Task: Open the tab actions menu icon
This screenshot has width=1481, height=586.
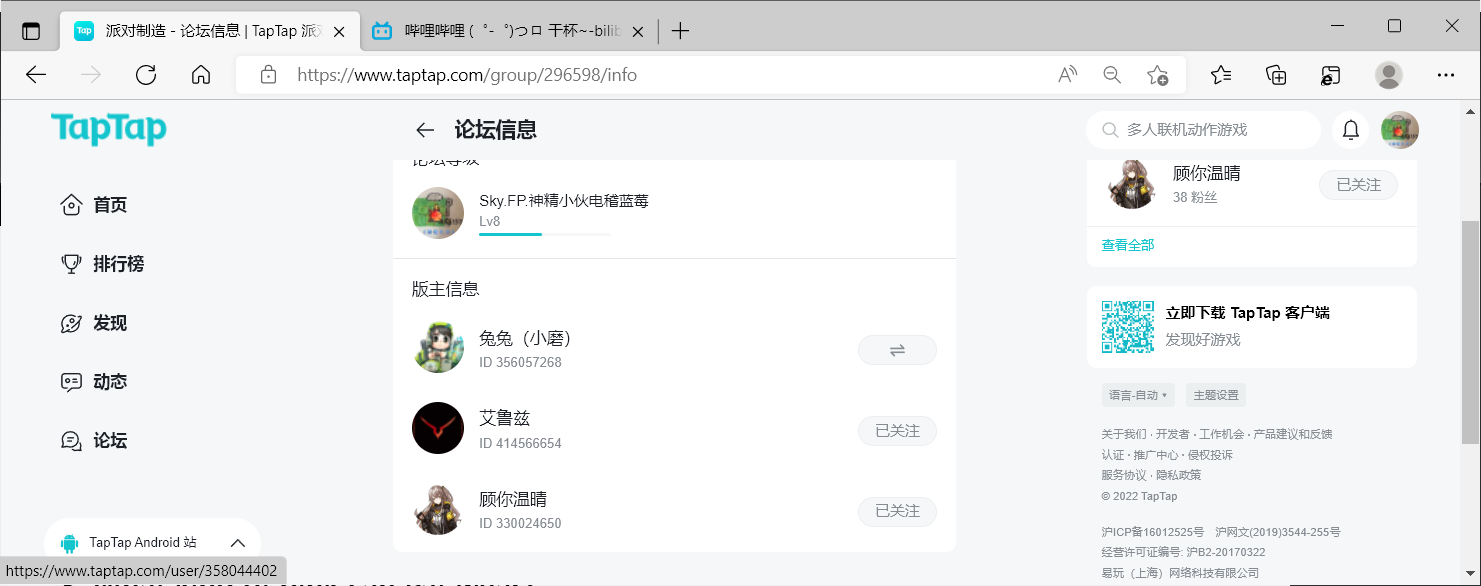Action: pyautogui.click(x=31, y=31)
